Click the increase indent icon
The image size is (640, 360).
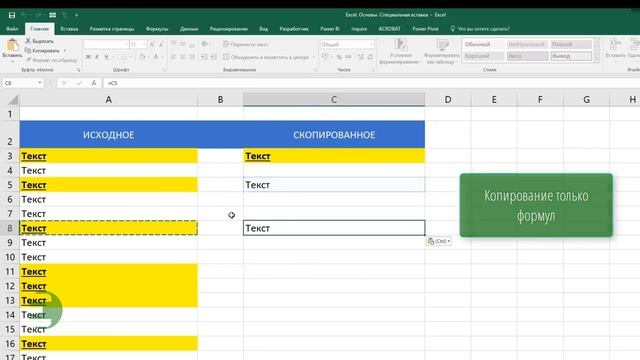213,57
